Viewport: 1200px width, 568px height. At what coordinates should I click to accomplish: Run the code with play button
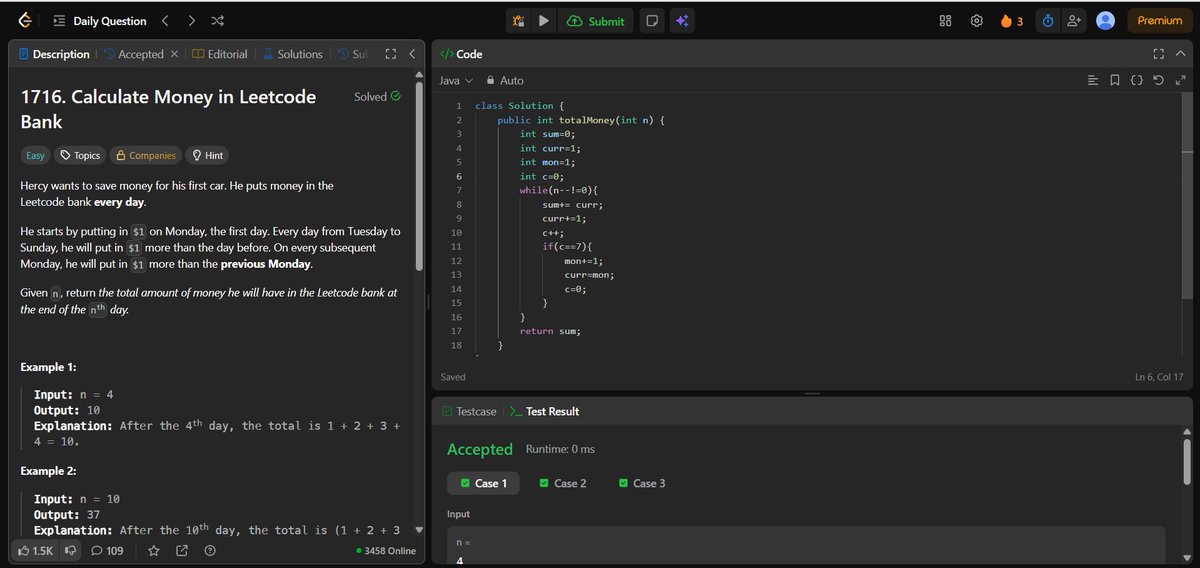pos(544,21)
